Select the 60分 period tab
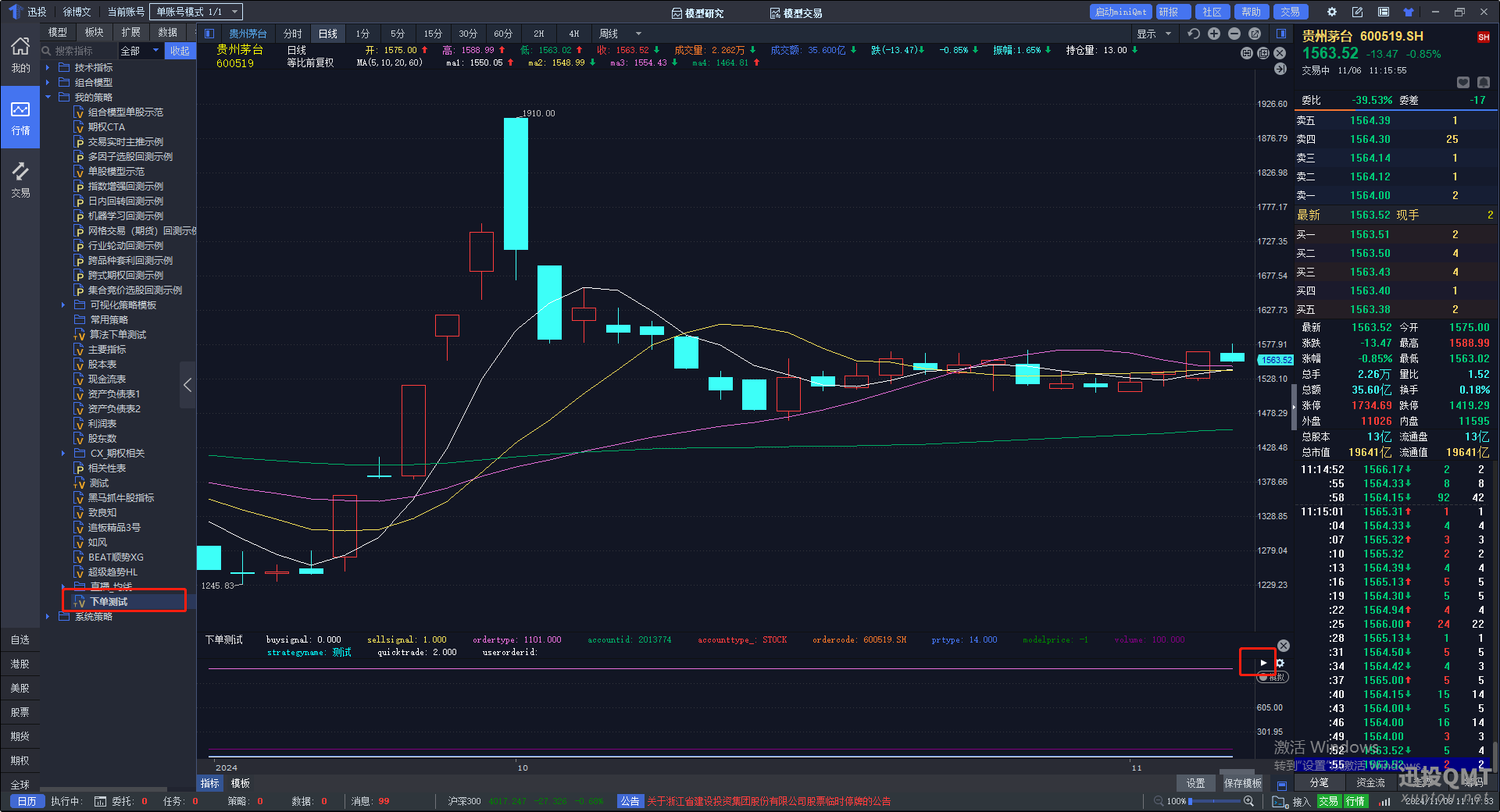This screenshot has width=1500, height=812. [x=503, y=34]
